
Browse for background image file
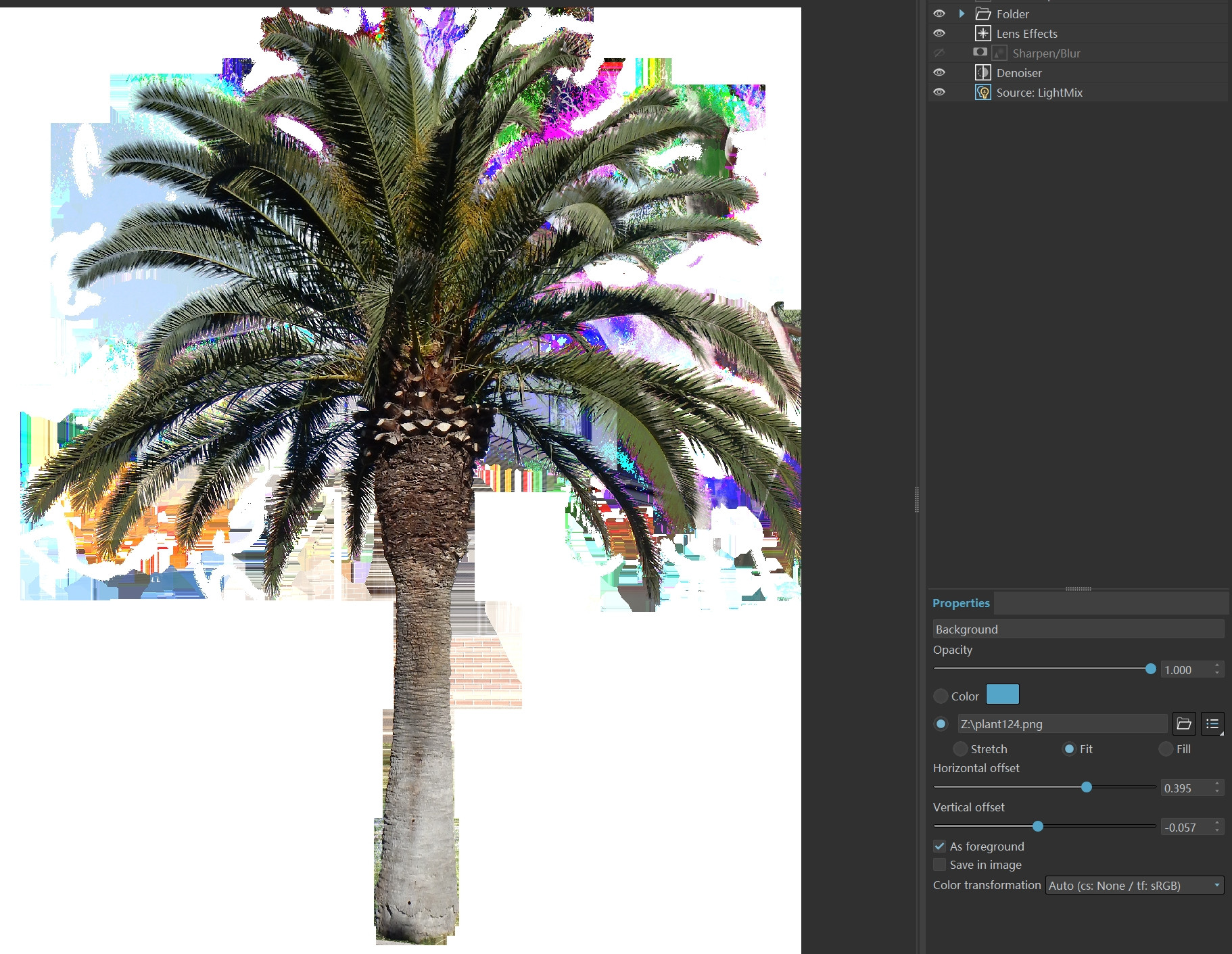point(1184,723)
